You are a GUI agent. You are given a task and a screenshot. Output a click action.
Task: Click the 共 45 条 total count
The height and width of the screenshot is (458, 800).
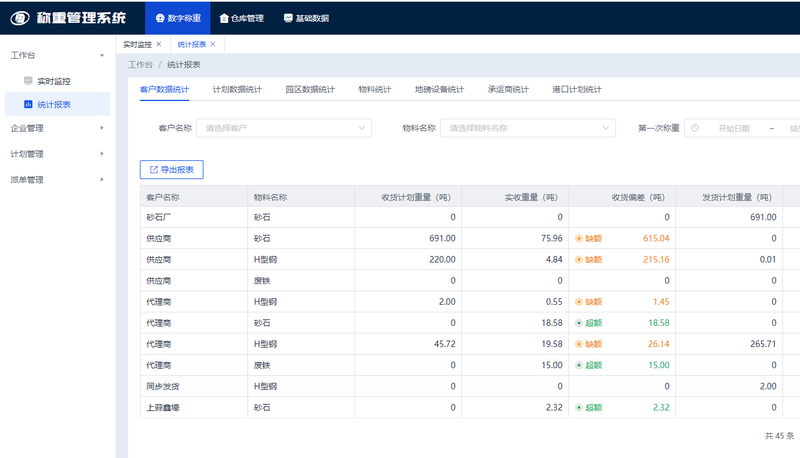[x=780, y=436]
